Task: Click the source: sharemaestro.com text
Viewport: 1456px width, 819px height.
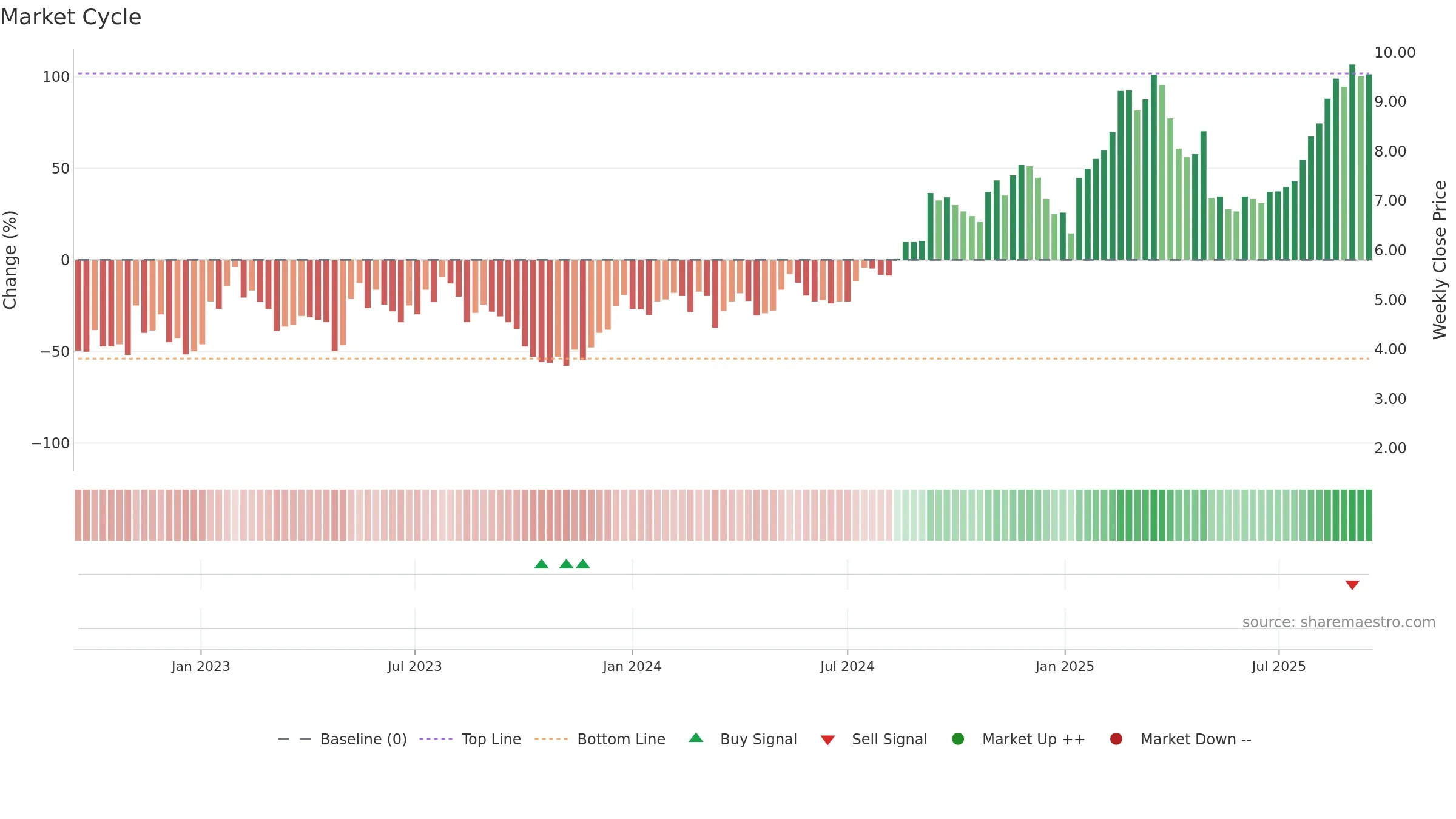Action: (x=1339, y=622)
